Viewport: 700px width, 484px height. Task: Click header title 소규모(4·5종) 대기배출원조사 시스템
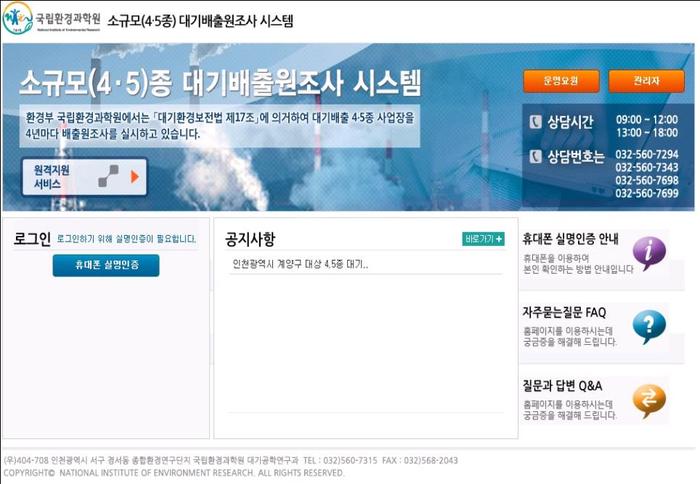(x=200, y=21)
